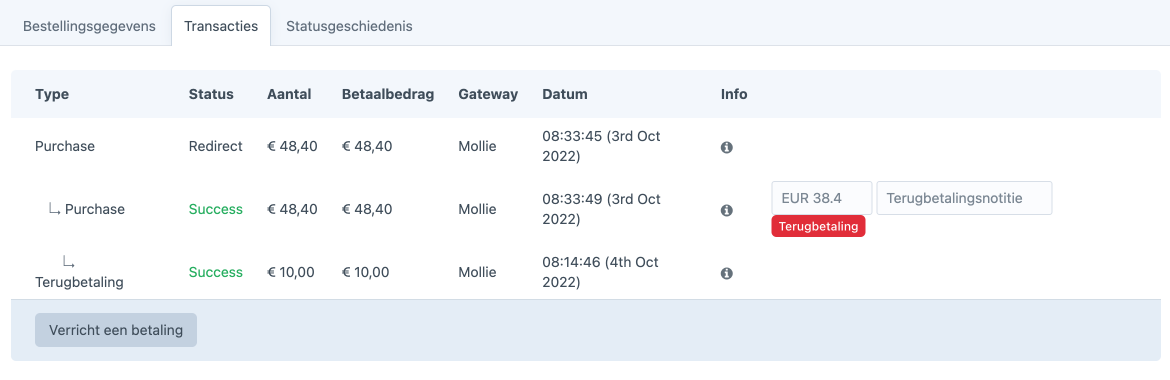Click the Status column header
The height and width of the screenshot is (380, 1170).
tap(211, 95)
